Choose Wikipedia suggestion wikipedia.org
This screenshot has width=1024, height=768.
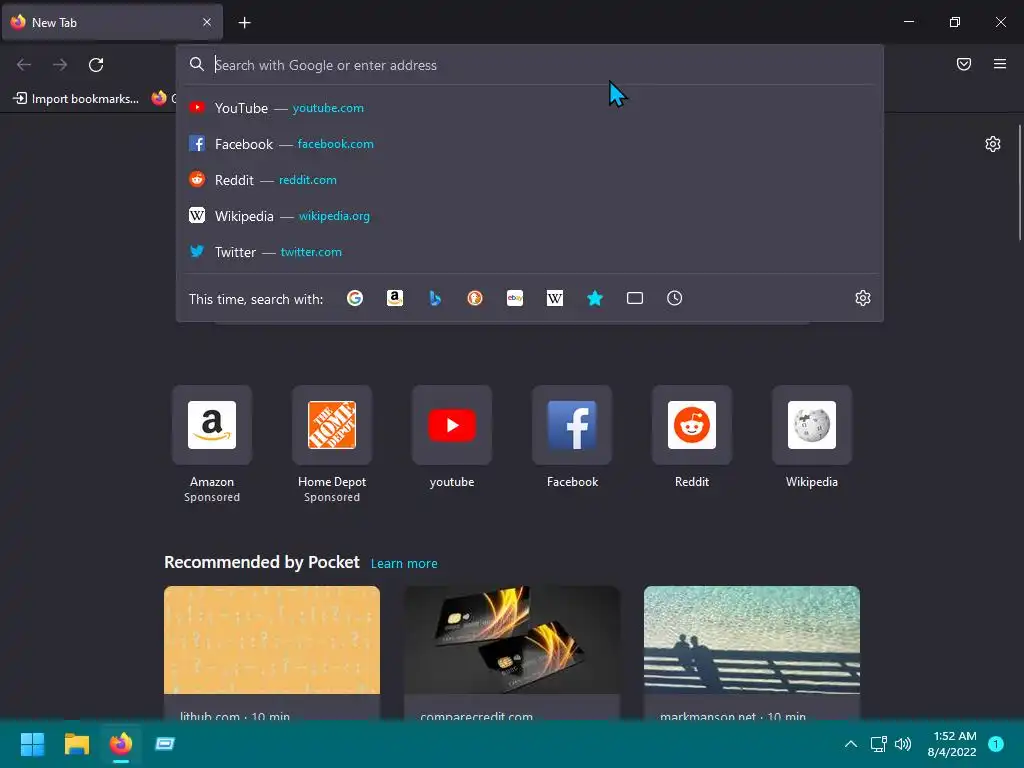pyautogui.click(x=530, y=216)
